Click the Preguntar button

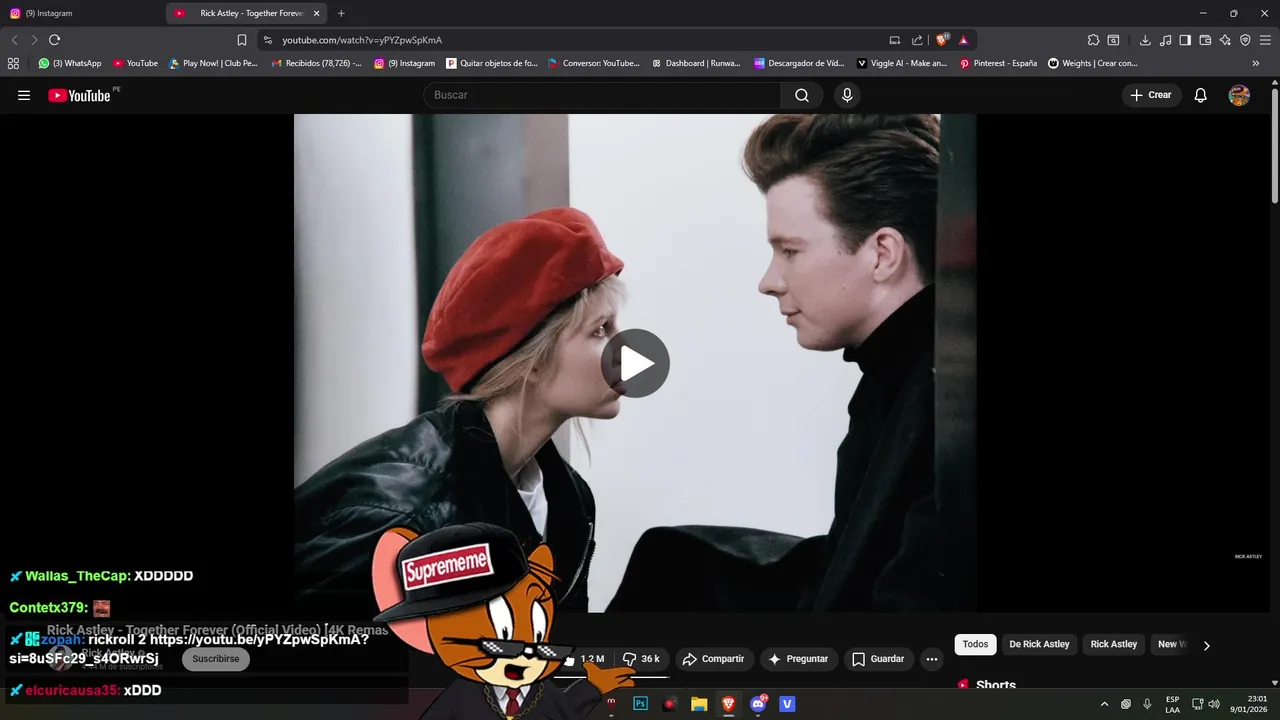tap(798, 659)
